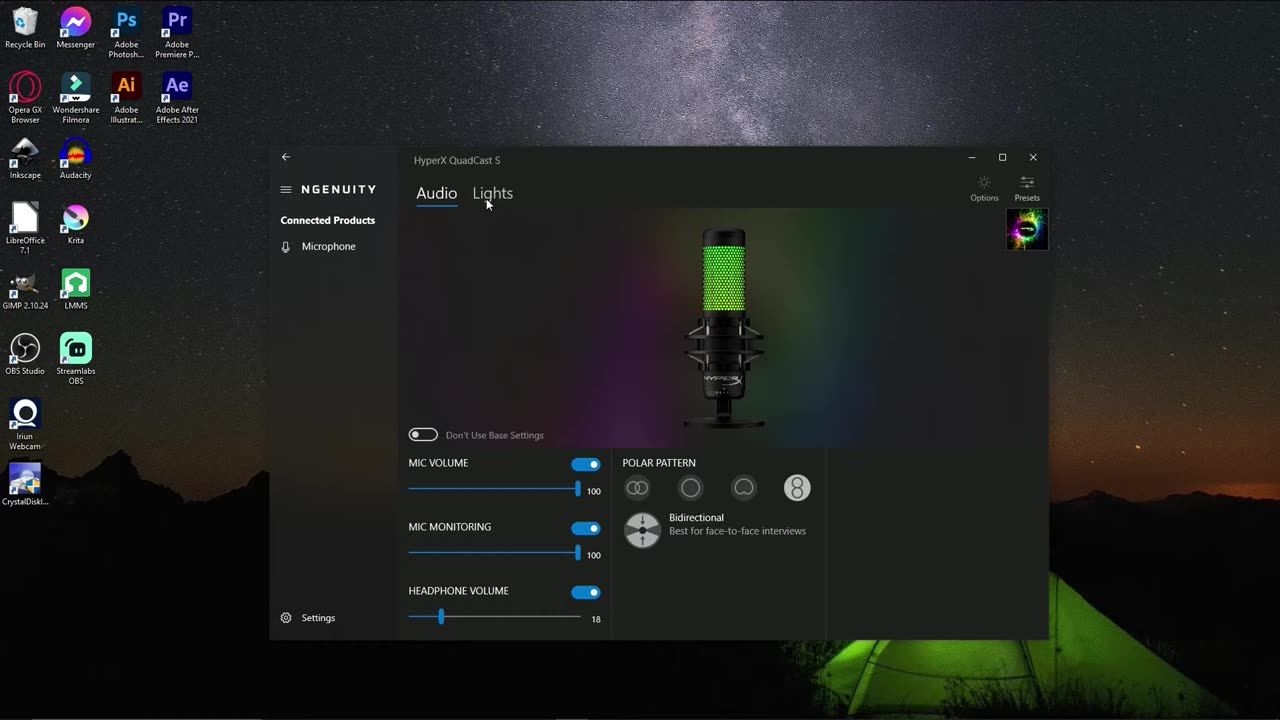Screen dimensions: 1280x720
Task: Click the Settings gear icon
Action: point(286,618)
